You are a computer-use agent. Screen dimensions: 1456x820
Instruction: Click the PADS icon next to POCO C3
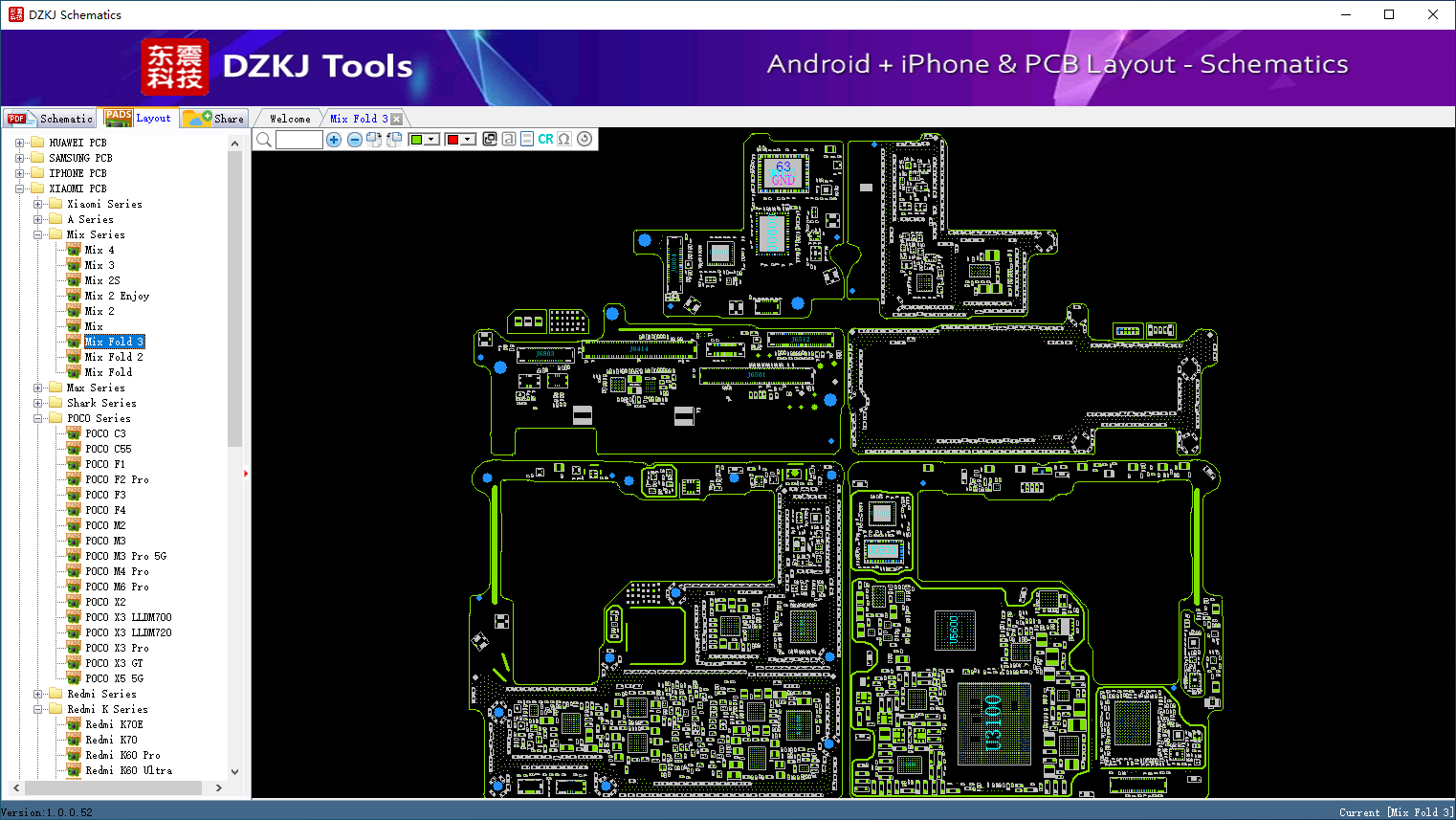(x=74, y=433)
